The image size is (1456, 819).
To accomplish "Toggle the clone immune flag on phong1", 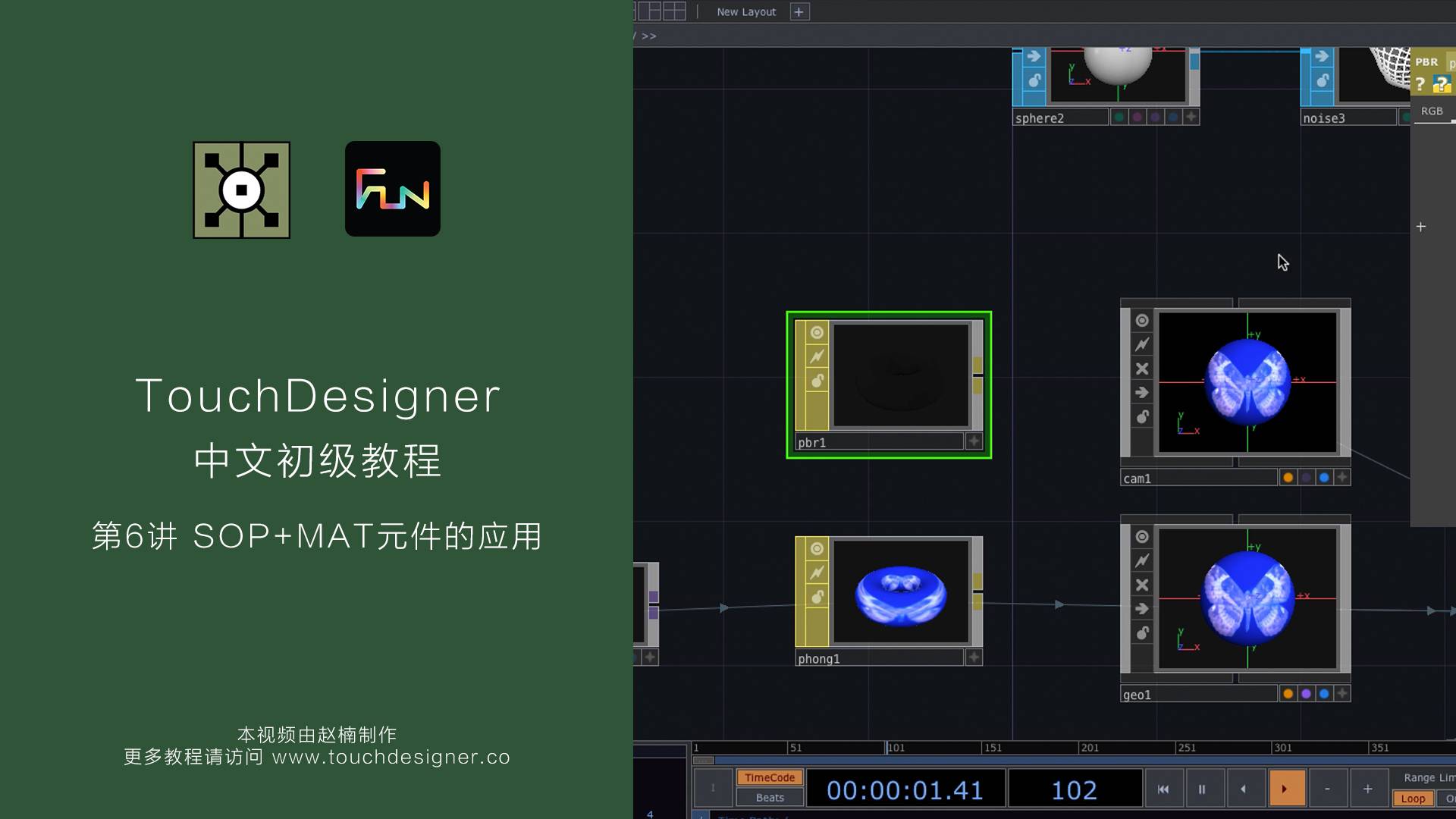I will coord(817,573).
